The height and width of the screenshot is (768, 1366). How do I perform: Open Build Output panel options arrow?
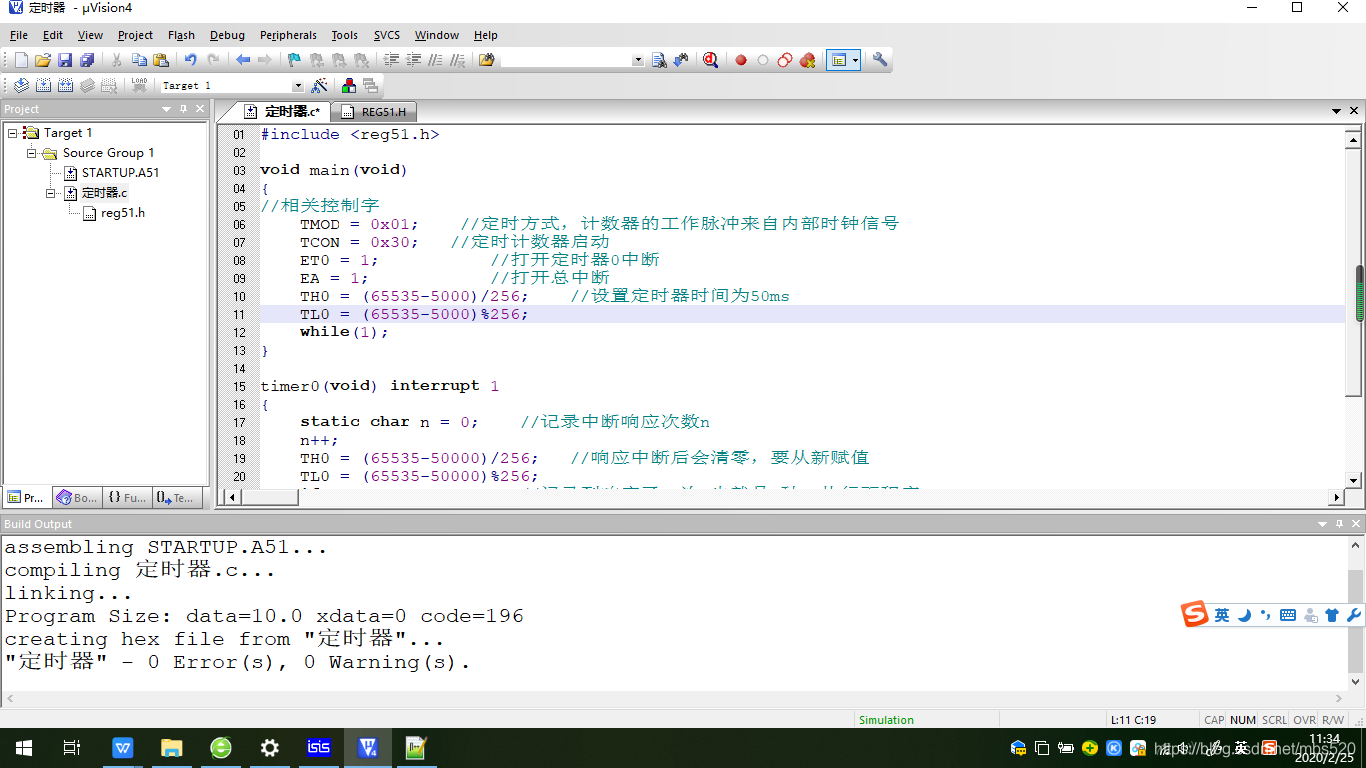[1321, 524]
